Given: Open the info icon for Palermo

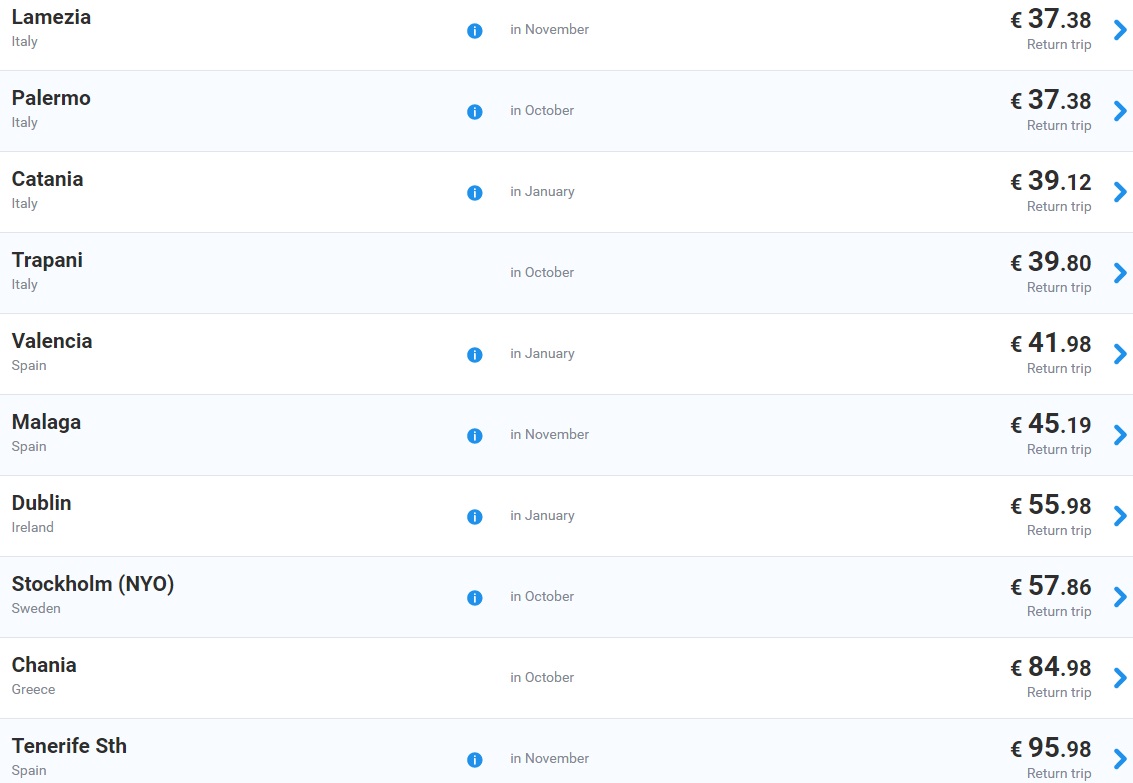Looking at the screenshot, I should pyautogui.click(x=475, y=112).
